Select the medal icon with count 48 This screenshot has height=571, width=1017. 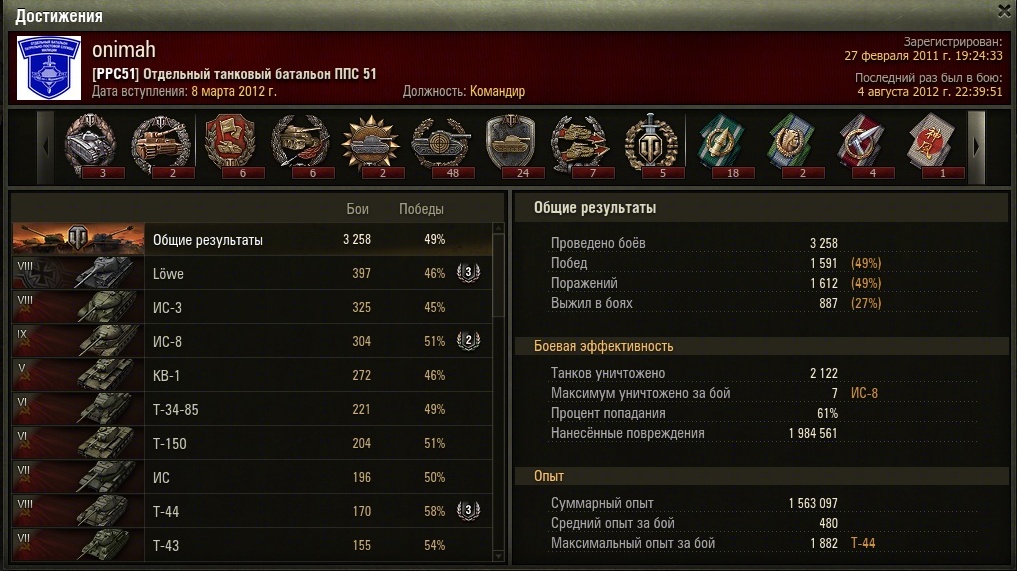click(442, 146)
